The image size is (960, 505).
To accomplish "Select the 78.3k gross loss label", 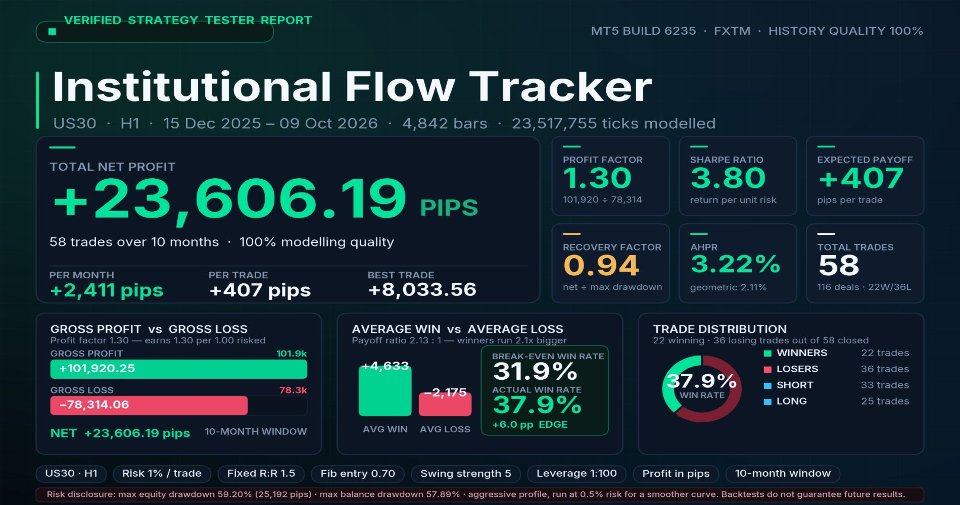I will pyautogui.click(x=293, y=390).
